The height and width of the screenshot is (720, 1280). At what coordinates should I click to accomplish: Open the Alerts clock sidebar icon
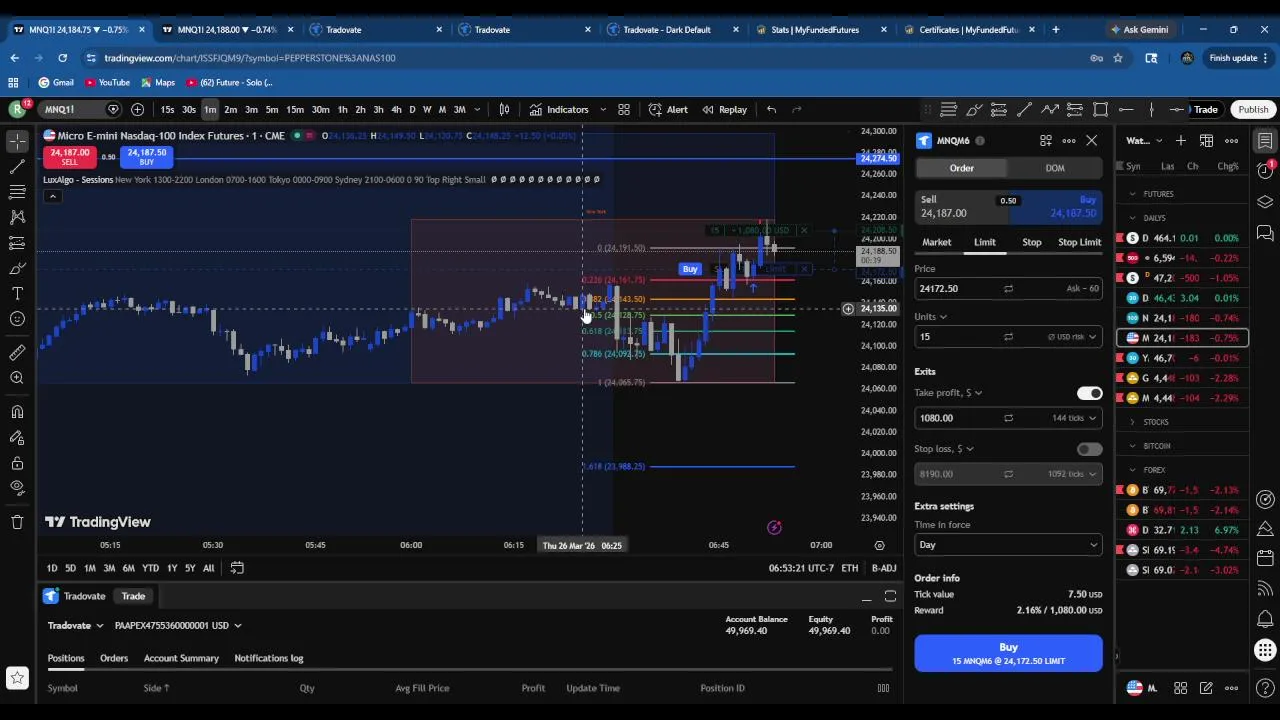[x=1265, y=172]
